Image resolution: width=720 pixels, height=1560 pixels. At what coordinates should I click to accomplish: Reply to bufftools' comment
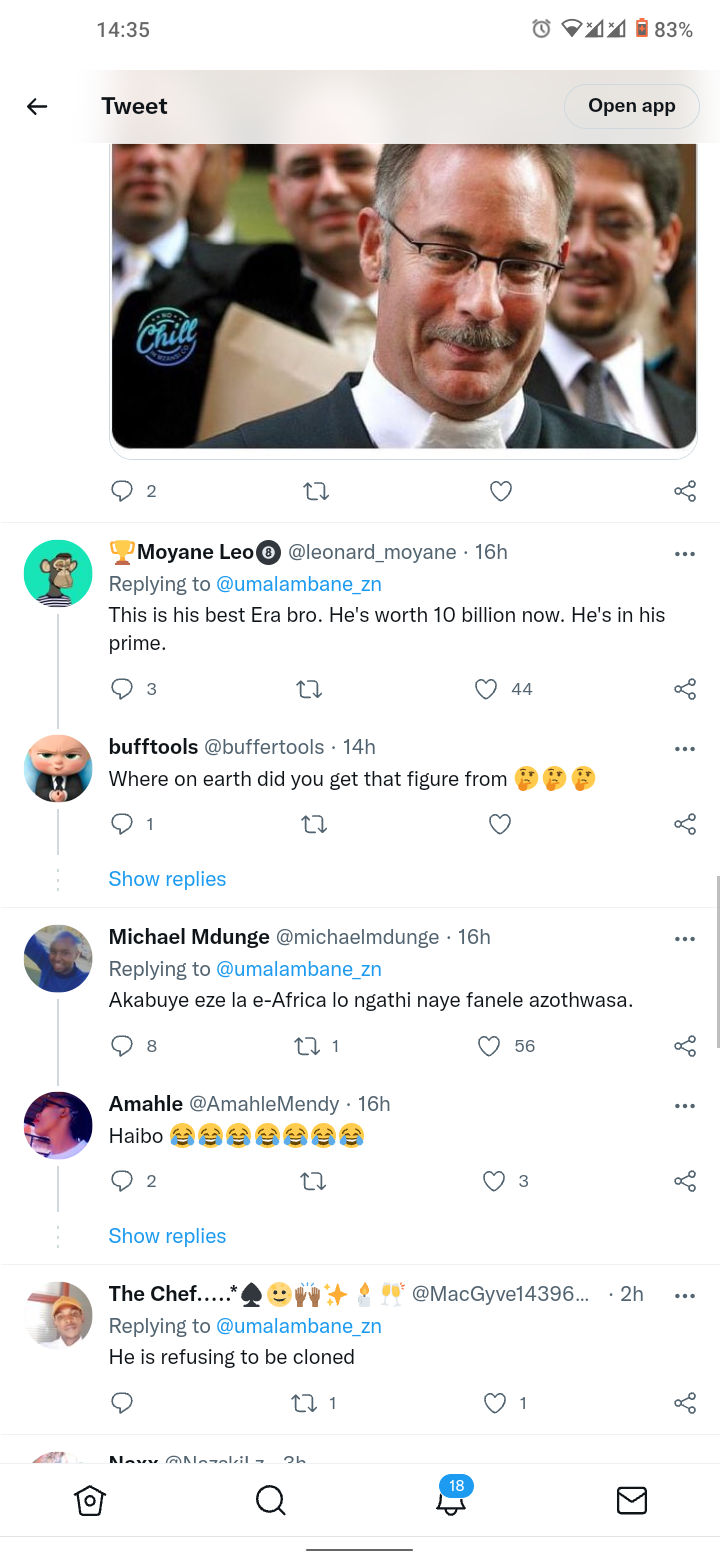pos(122,824)
